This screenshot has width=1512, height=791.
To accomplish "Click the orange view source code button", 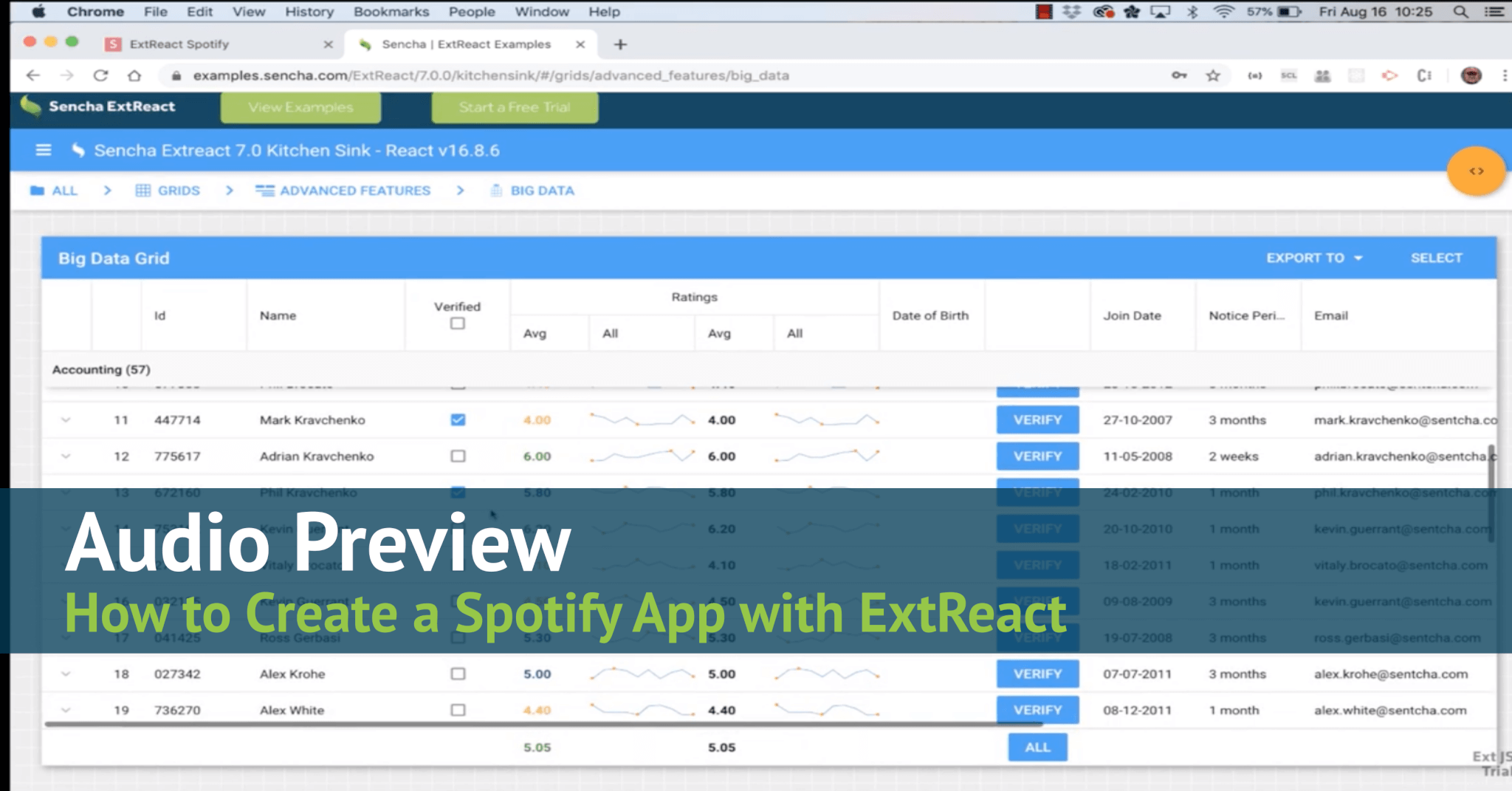I will pyautogui.click(x=1476, y=171).
